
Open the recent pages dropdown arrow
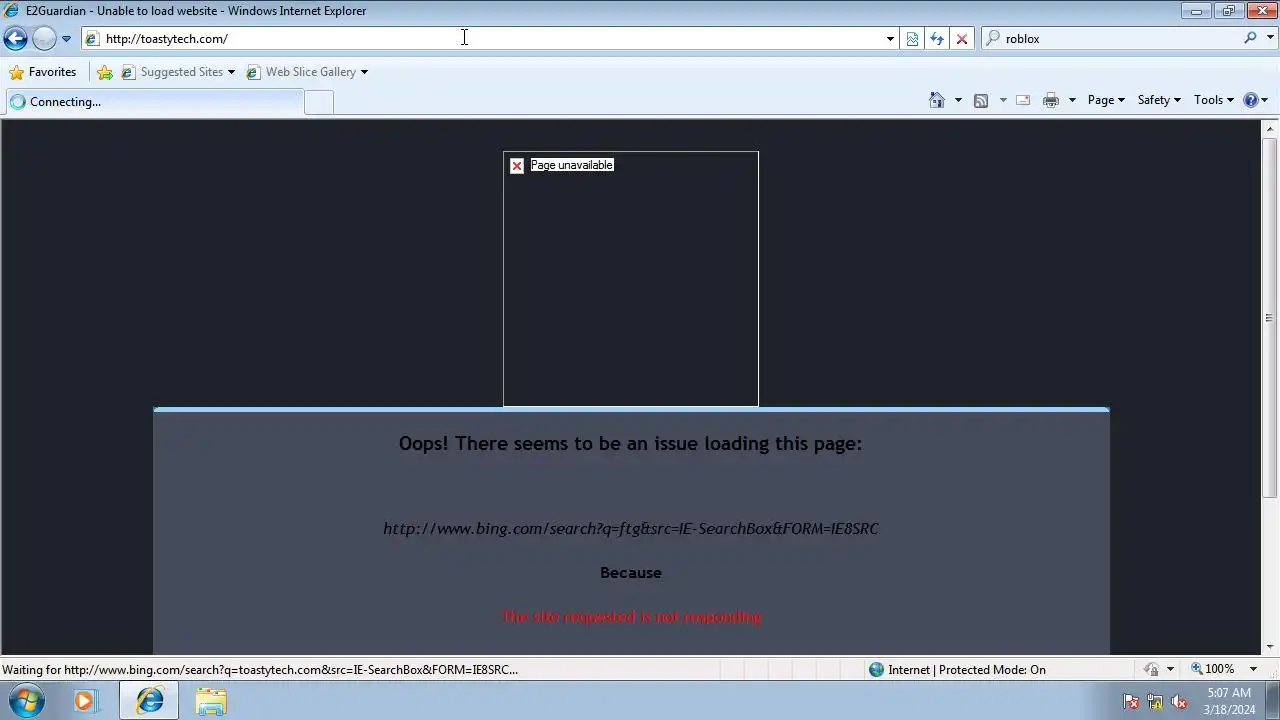(66, 39)
